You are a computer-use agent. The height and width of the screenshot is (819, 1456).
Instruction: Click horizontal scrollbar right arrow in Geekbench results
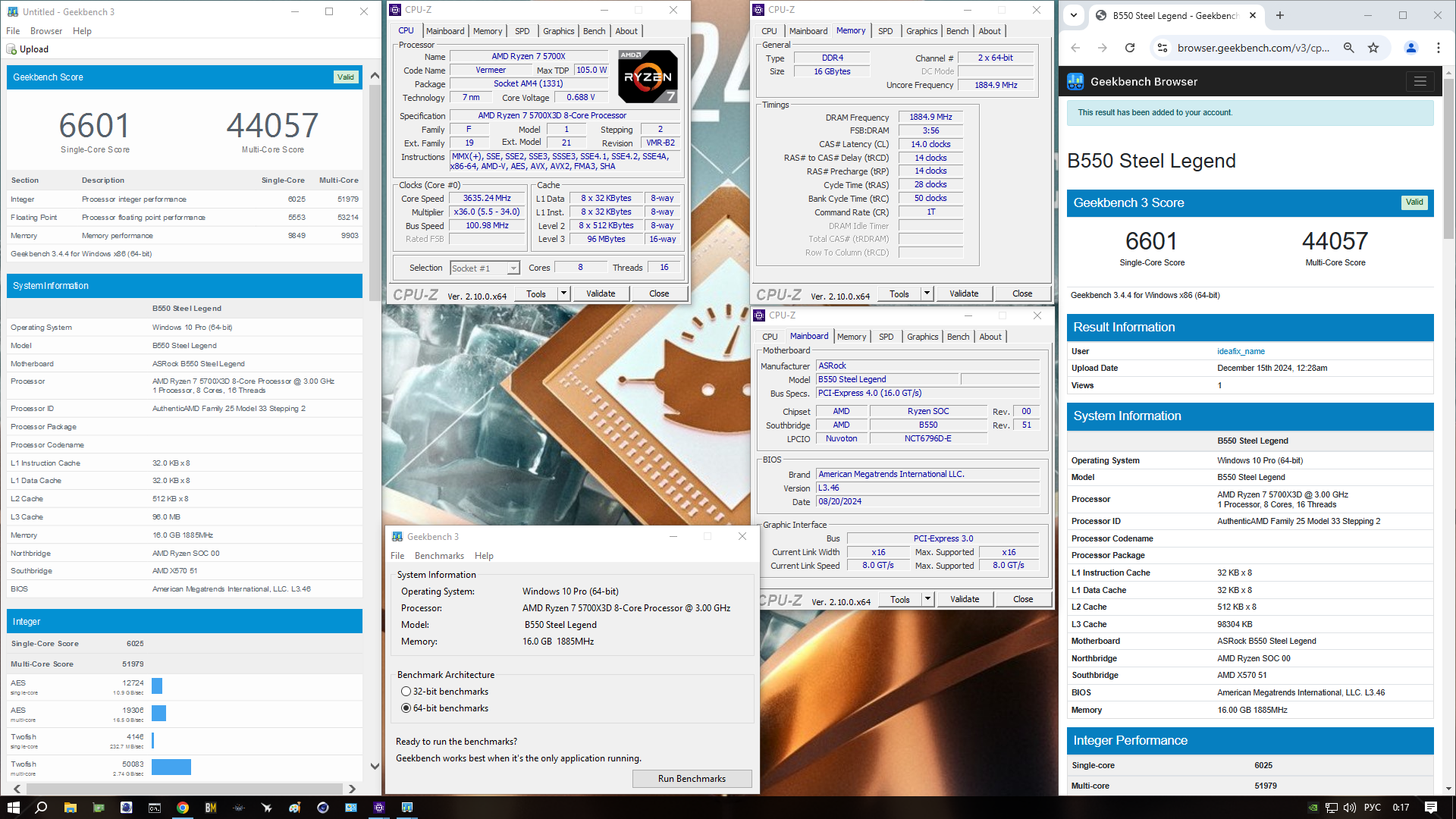click(352, 789)
